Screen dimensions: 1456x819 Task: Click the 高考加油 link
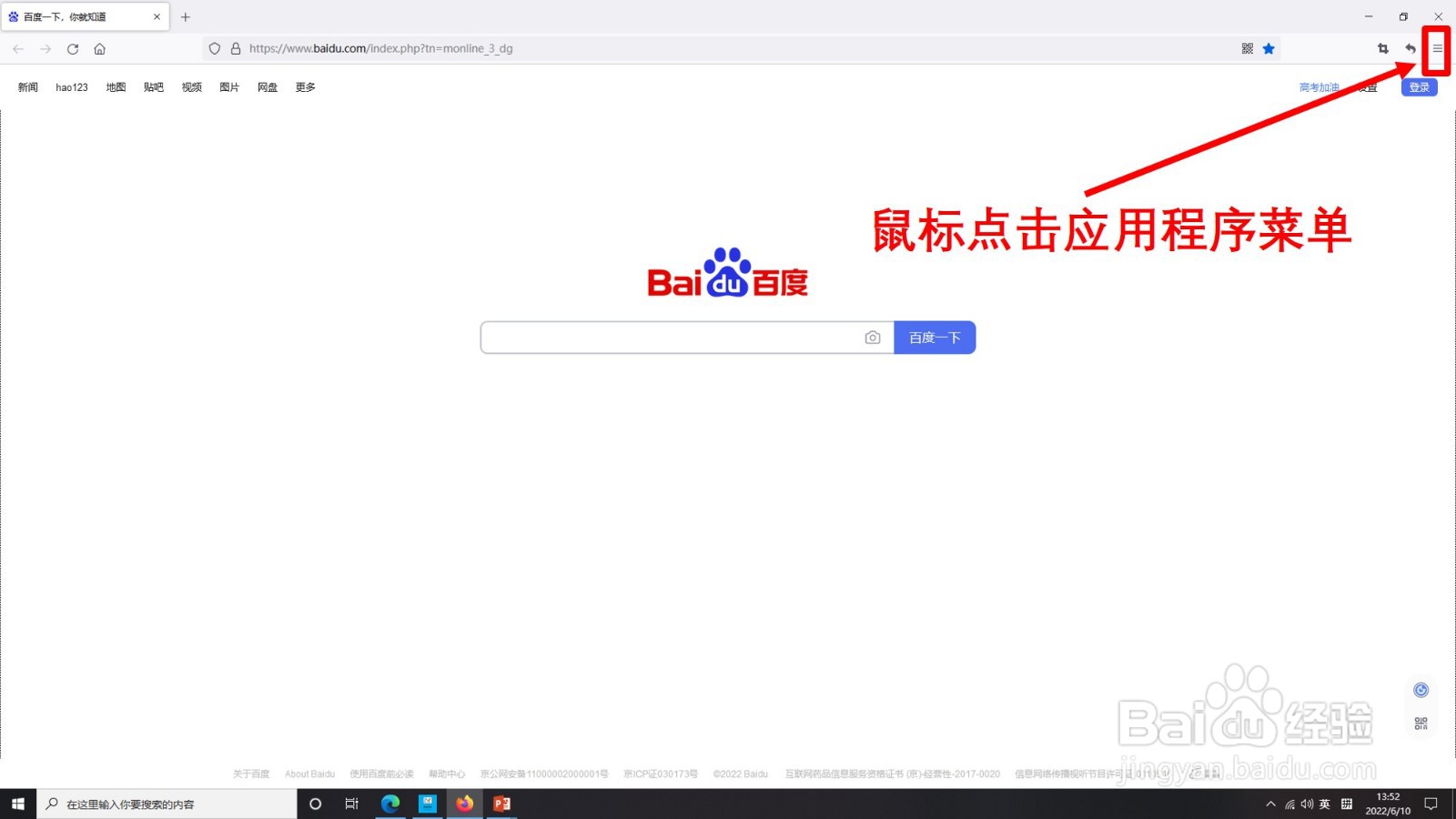[x=1319, y=87]
